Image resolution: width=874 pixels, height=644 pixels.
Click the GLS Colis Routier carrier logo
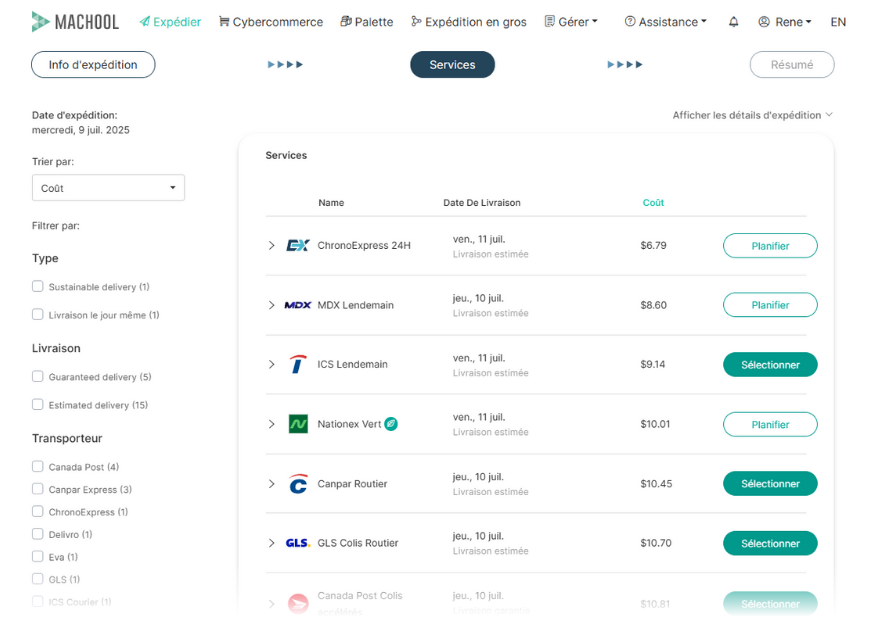298,543
